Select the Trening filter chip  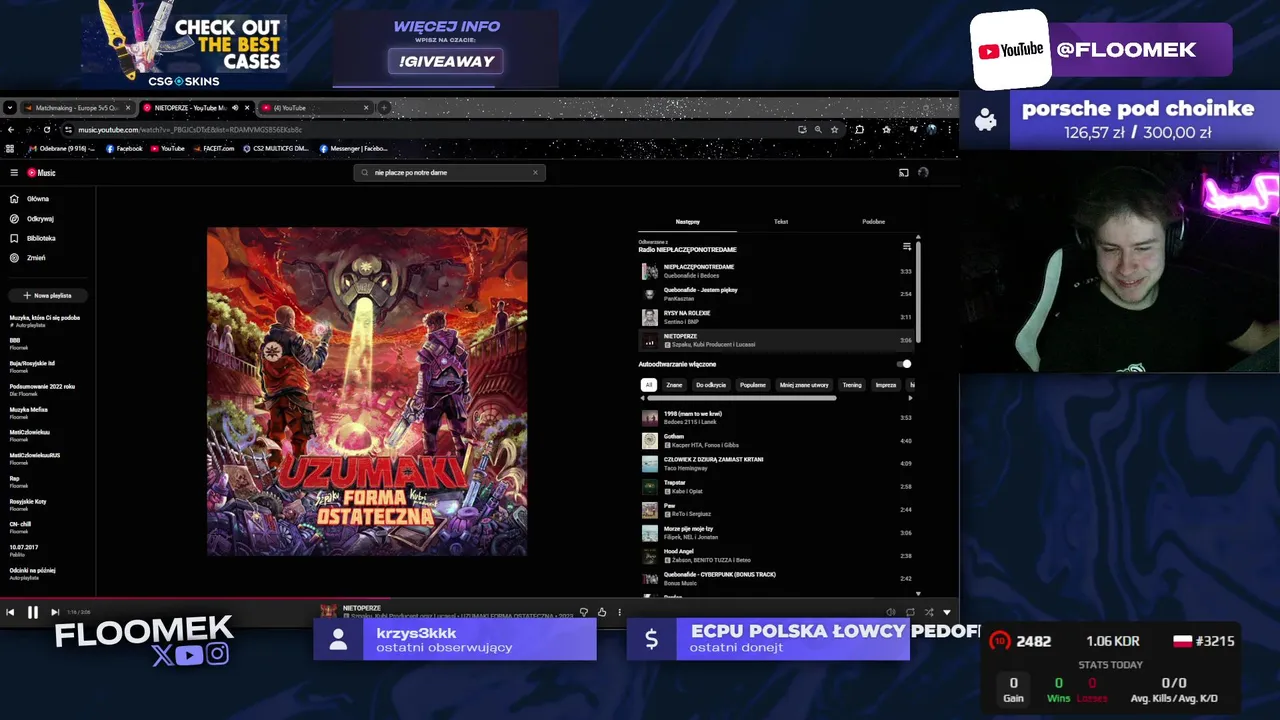click(852, 385)
